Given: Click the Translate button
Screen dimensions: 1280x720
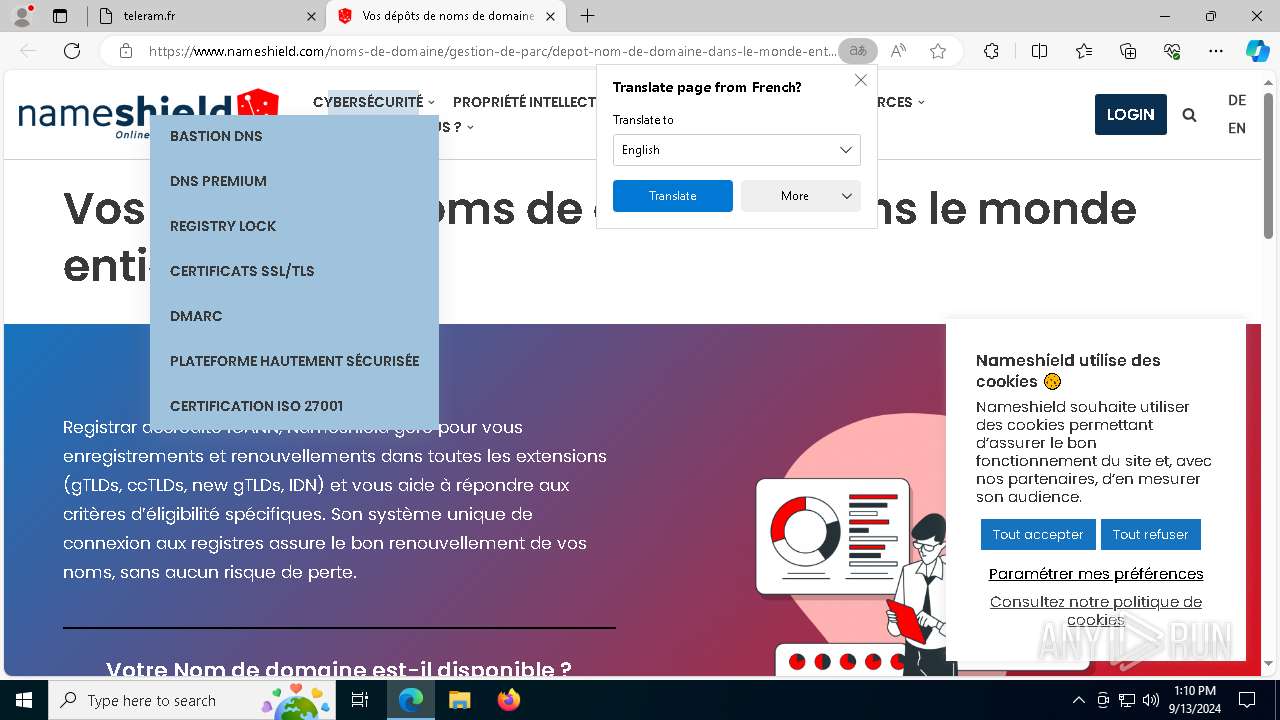Looking at the screenshot, I should coord(673,196).
